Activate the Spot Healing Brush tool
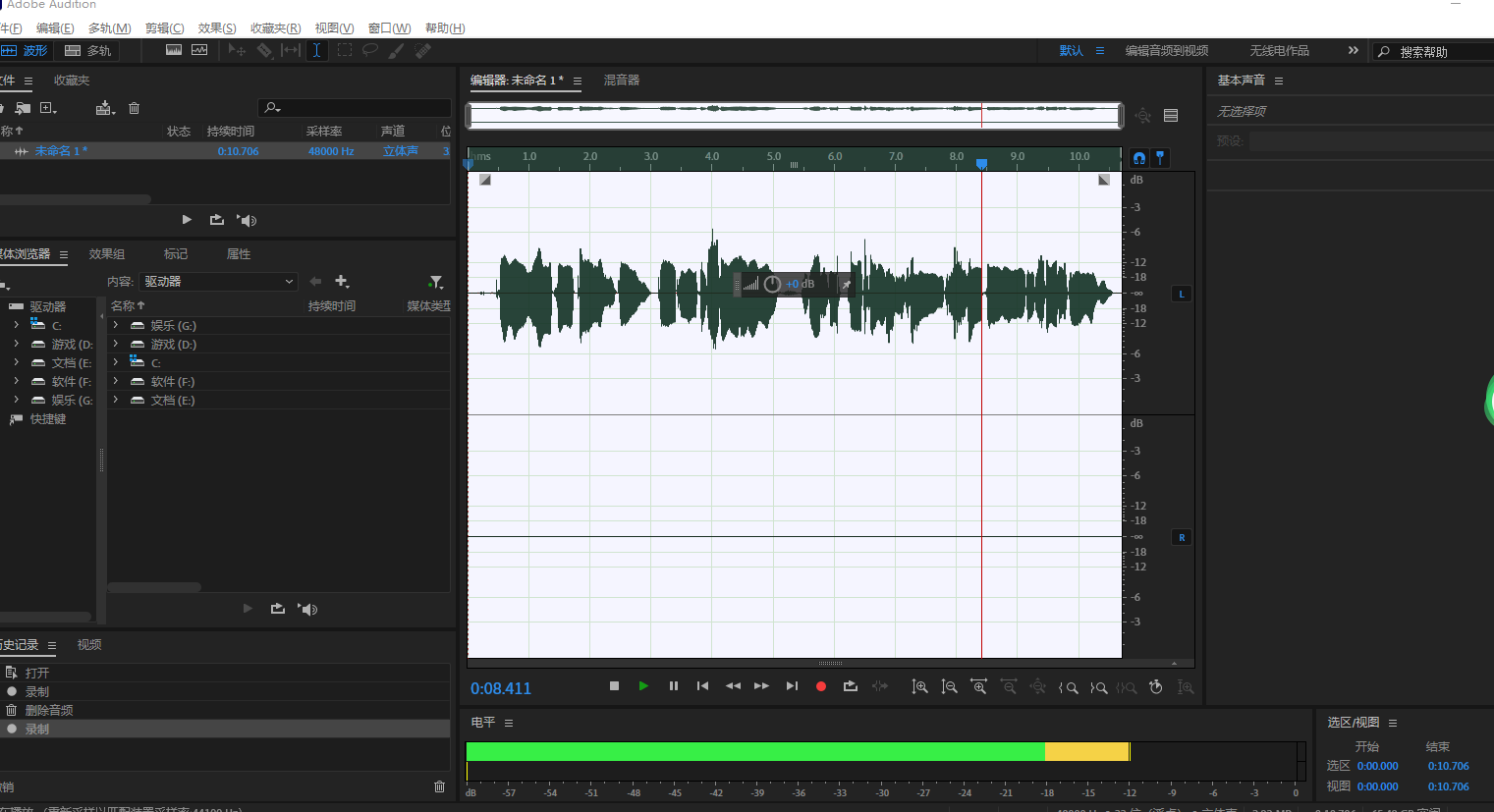The width and height of the screenshot is (1494, 812). click(421, 50)
